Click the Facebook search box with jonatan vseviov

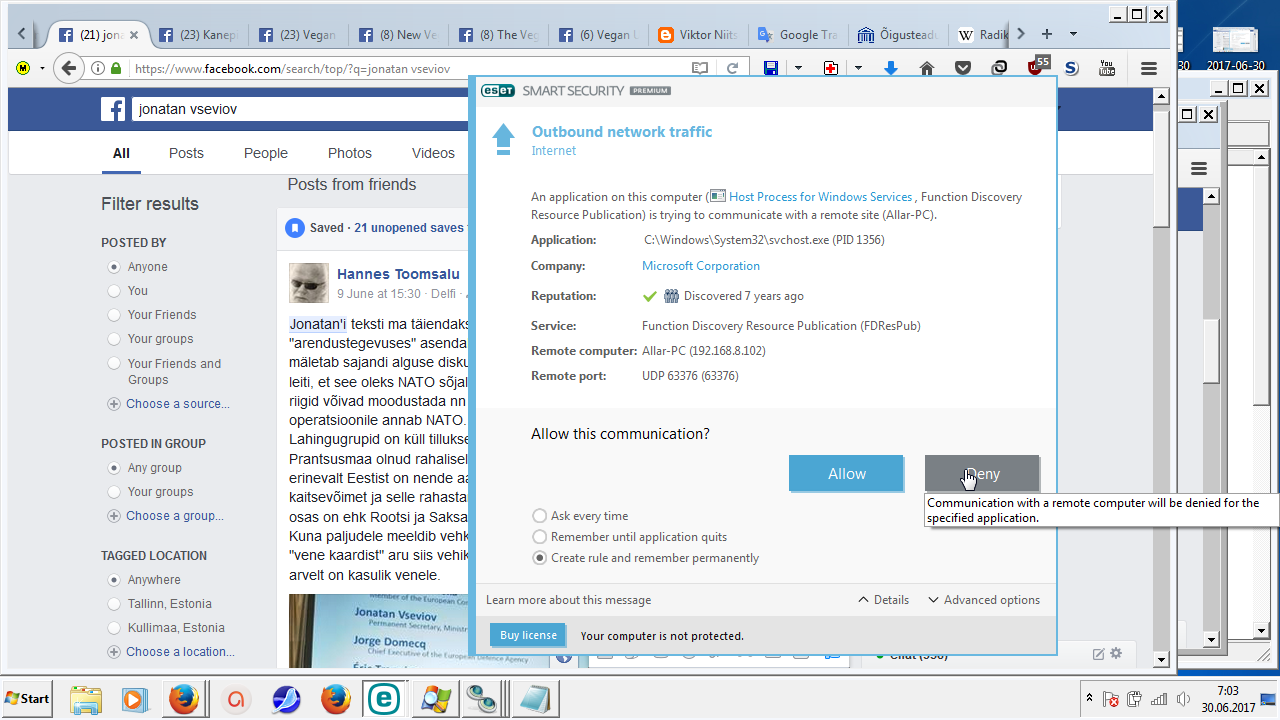(300, 109)
